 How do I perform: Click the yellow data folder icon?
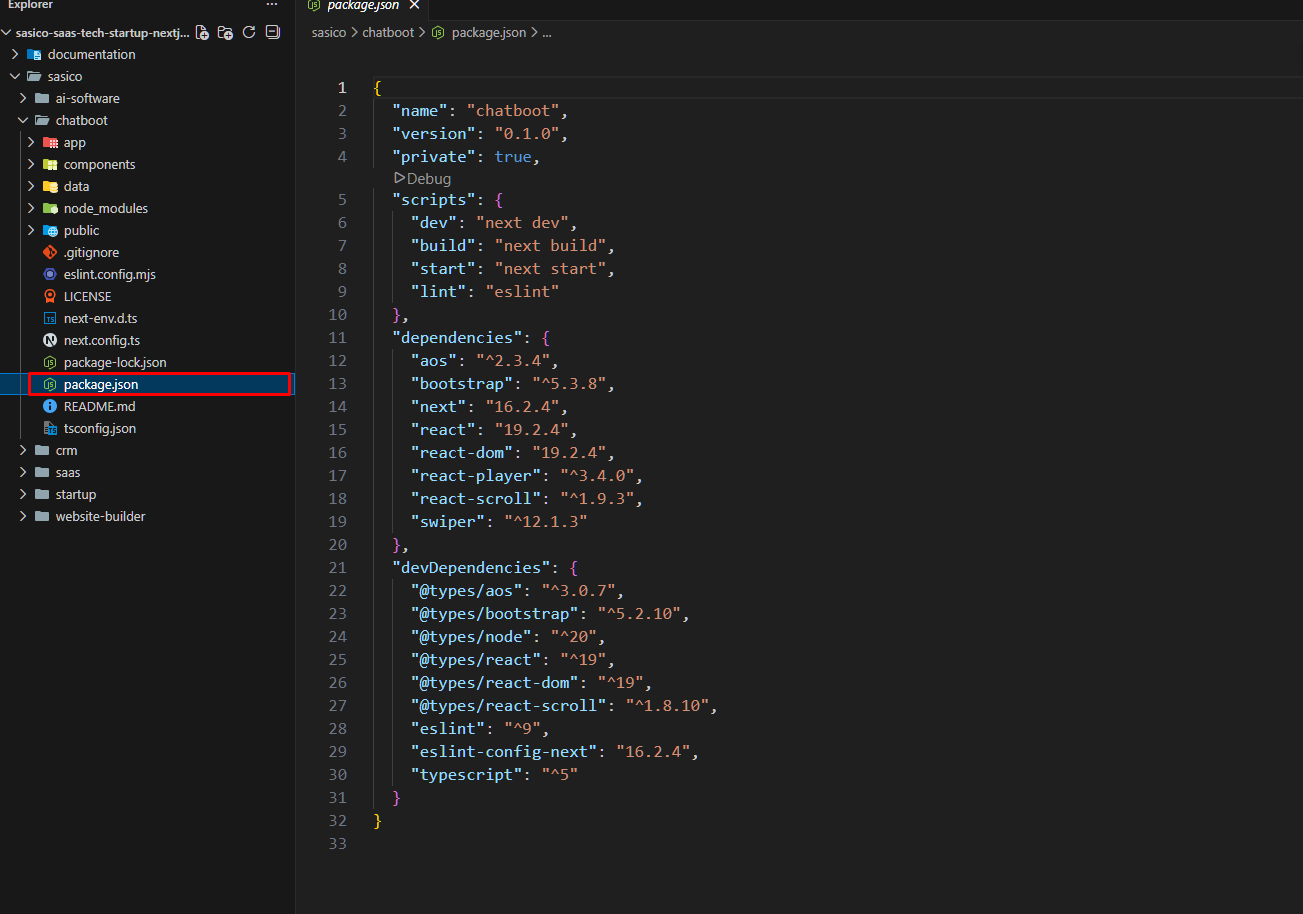click(50, 186)
